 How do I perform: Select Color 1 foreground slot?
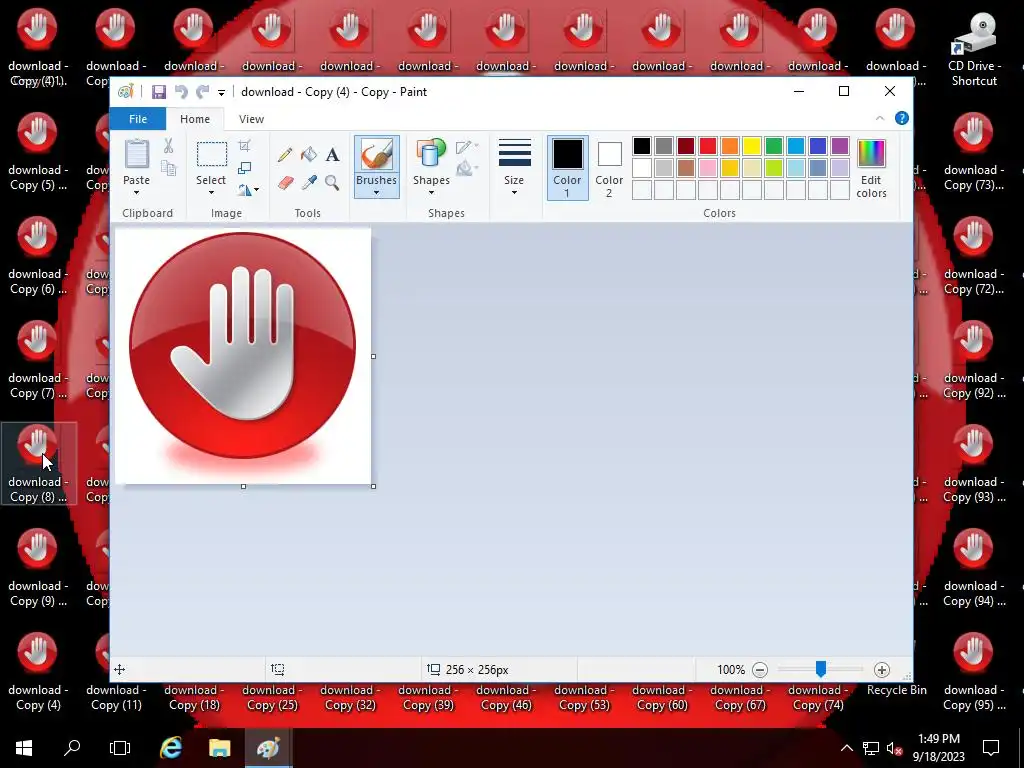[x=568, y=168]
